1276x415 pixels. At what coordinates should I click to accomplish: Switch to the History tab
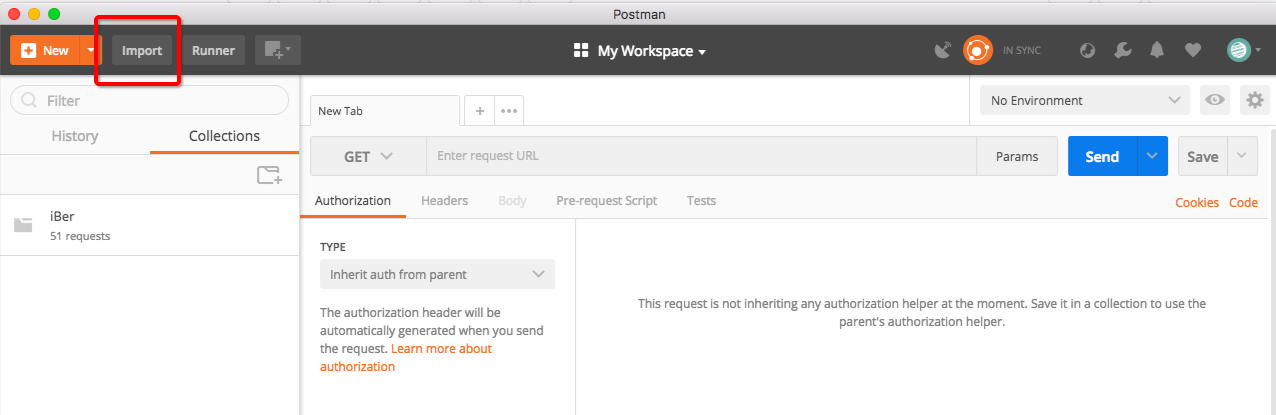point(75,136)
